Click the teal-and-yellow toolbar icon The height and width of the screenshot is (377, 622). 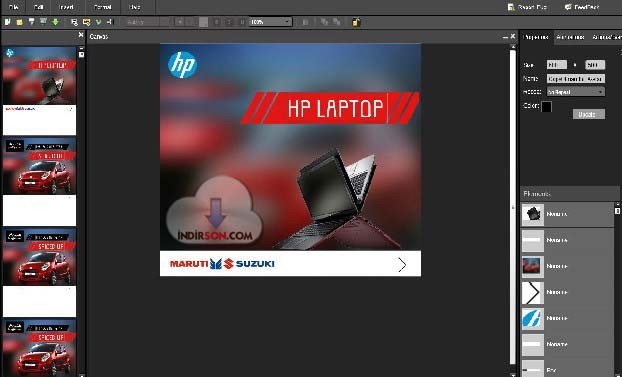pos(98,22)
